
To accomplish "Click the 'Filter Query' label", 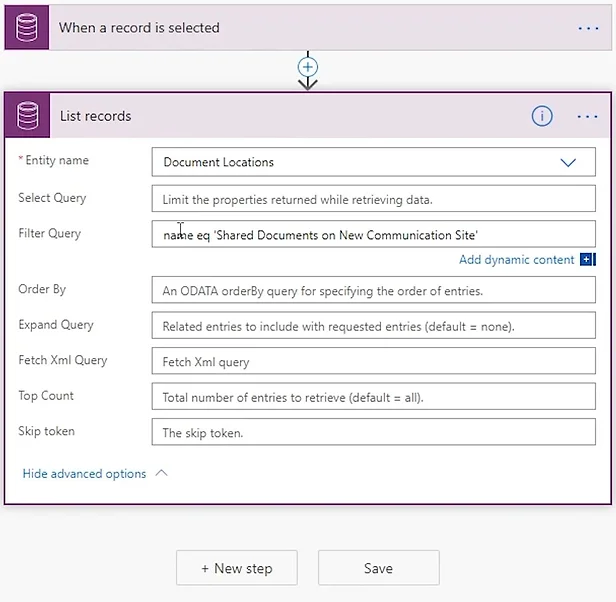I will [50, 233].
